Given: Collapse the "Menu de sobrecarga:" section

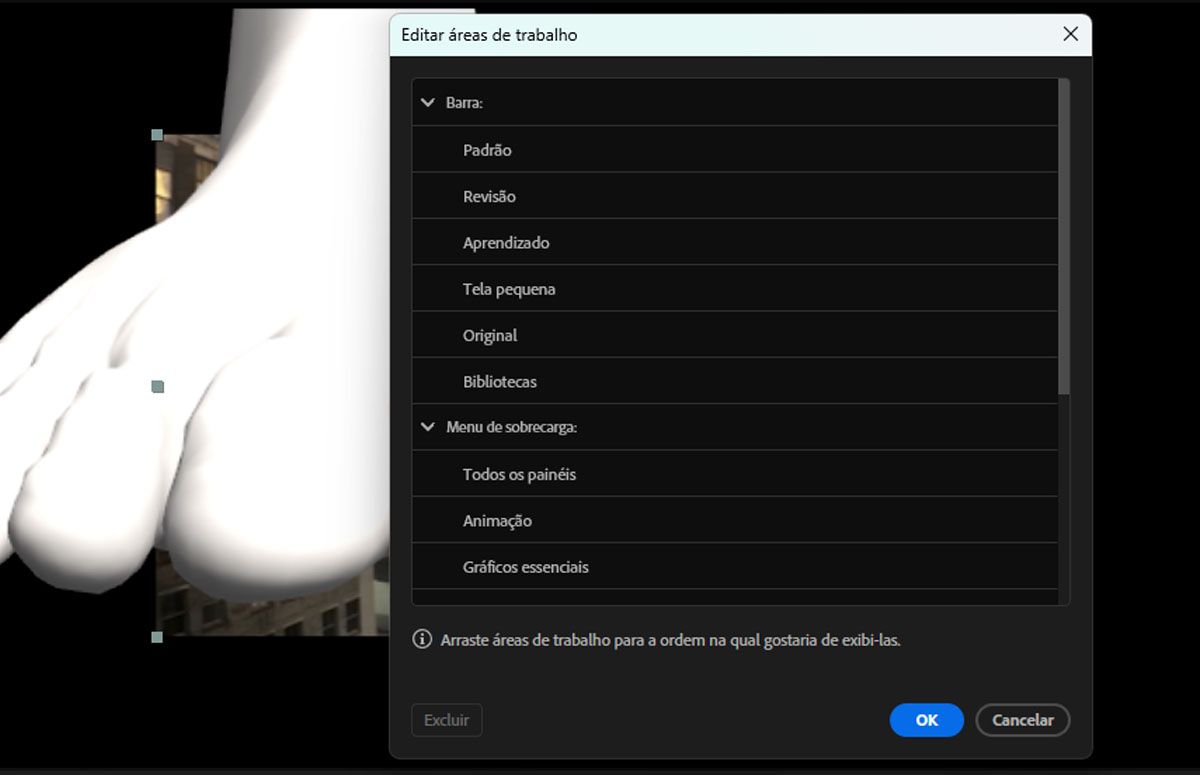Looking at the screenshot, I should pyautogui.click(x=428, y=427).
